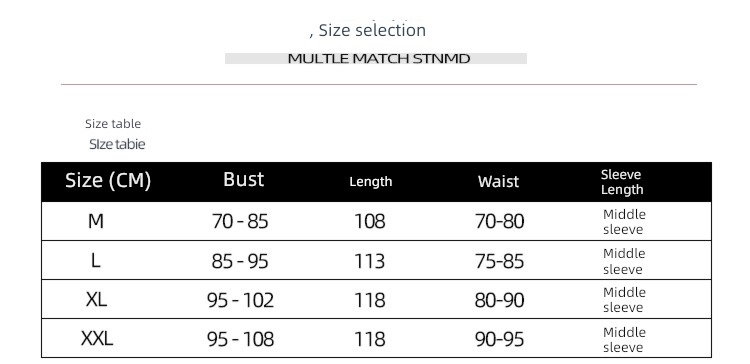
Task: Click the Length column header
Action: point(371,182)
